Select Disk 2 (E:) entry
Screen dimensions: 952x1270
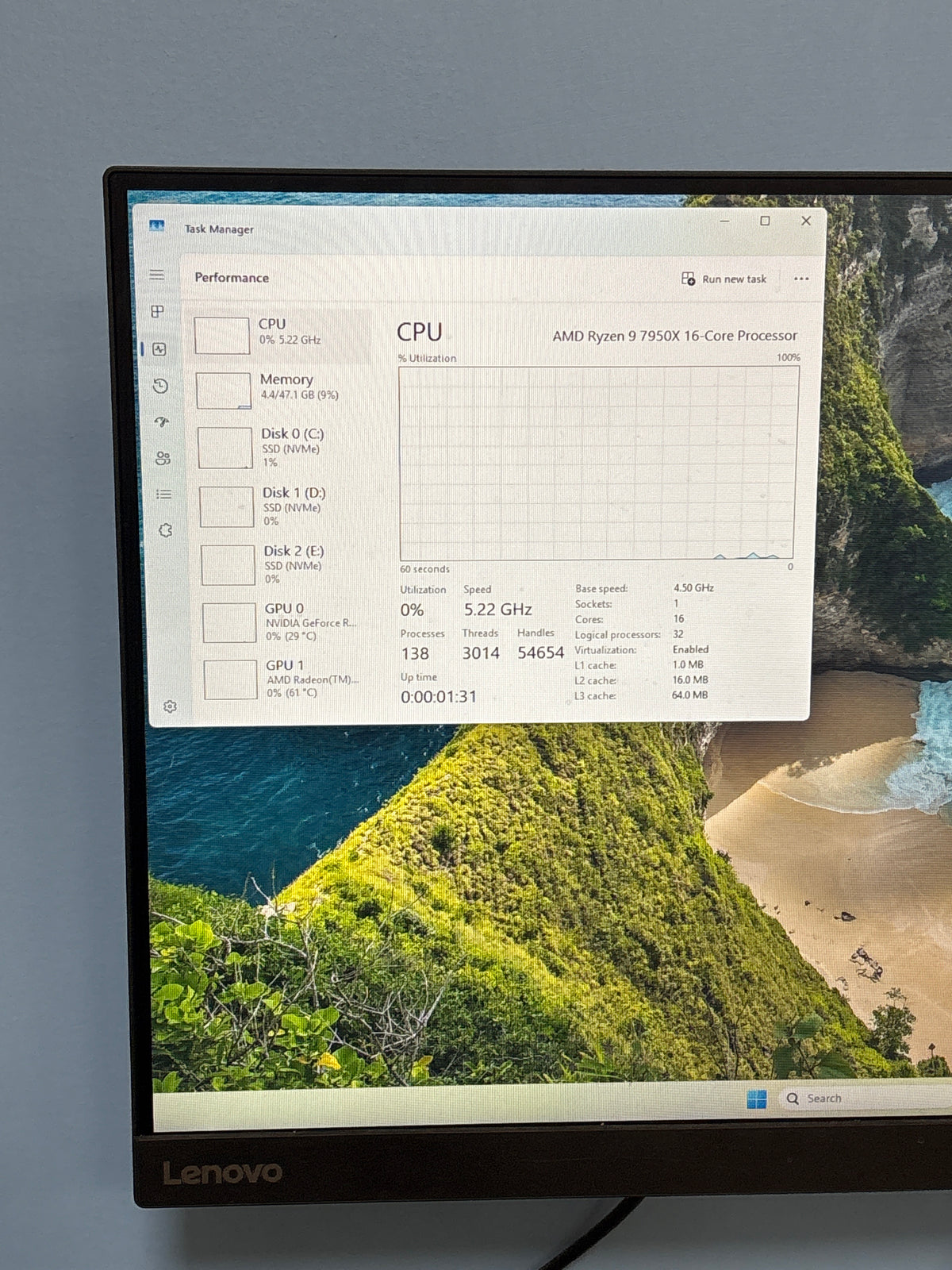pyautogui.click(x=287, y=564)
